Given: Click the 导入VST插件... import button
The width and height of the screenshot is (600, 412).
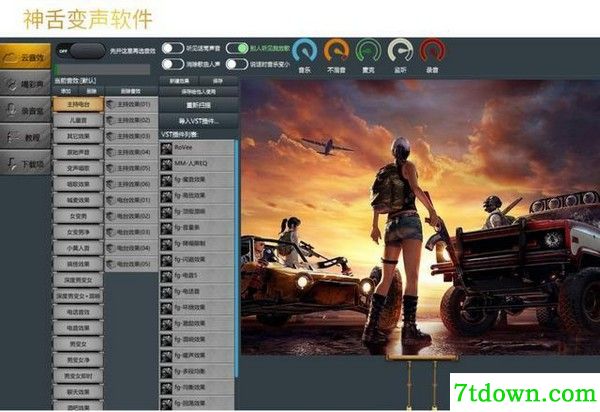Looking at the screenshot, I should (199, 121).
